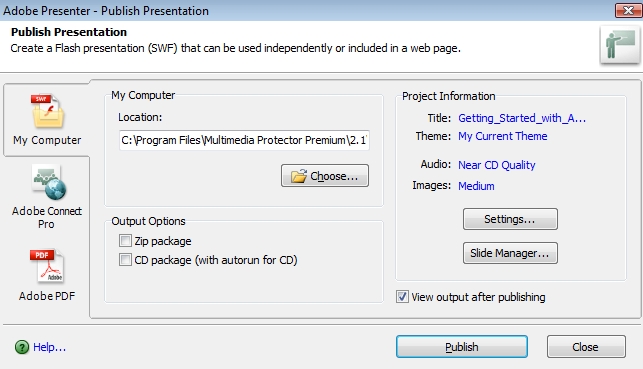The height and width of the screenshot is (369, 643).
Task: Open the My Current Theme link
Action: coord(502,136)
